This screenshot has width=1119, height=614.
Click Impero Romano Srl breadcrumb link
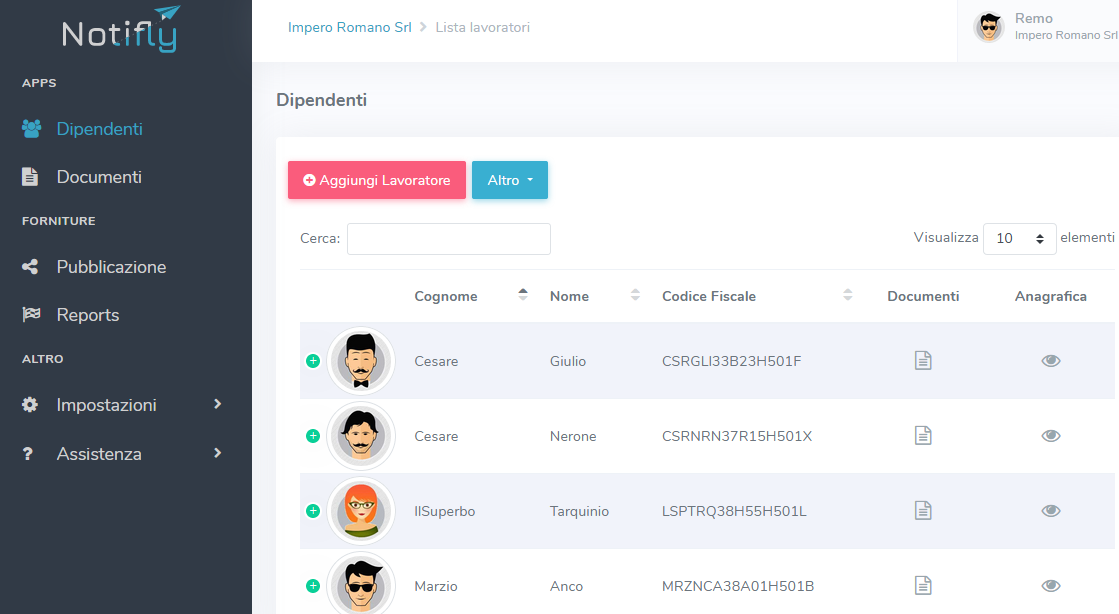pos(349,27)
